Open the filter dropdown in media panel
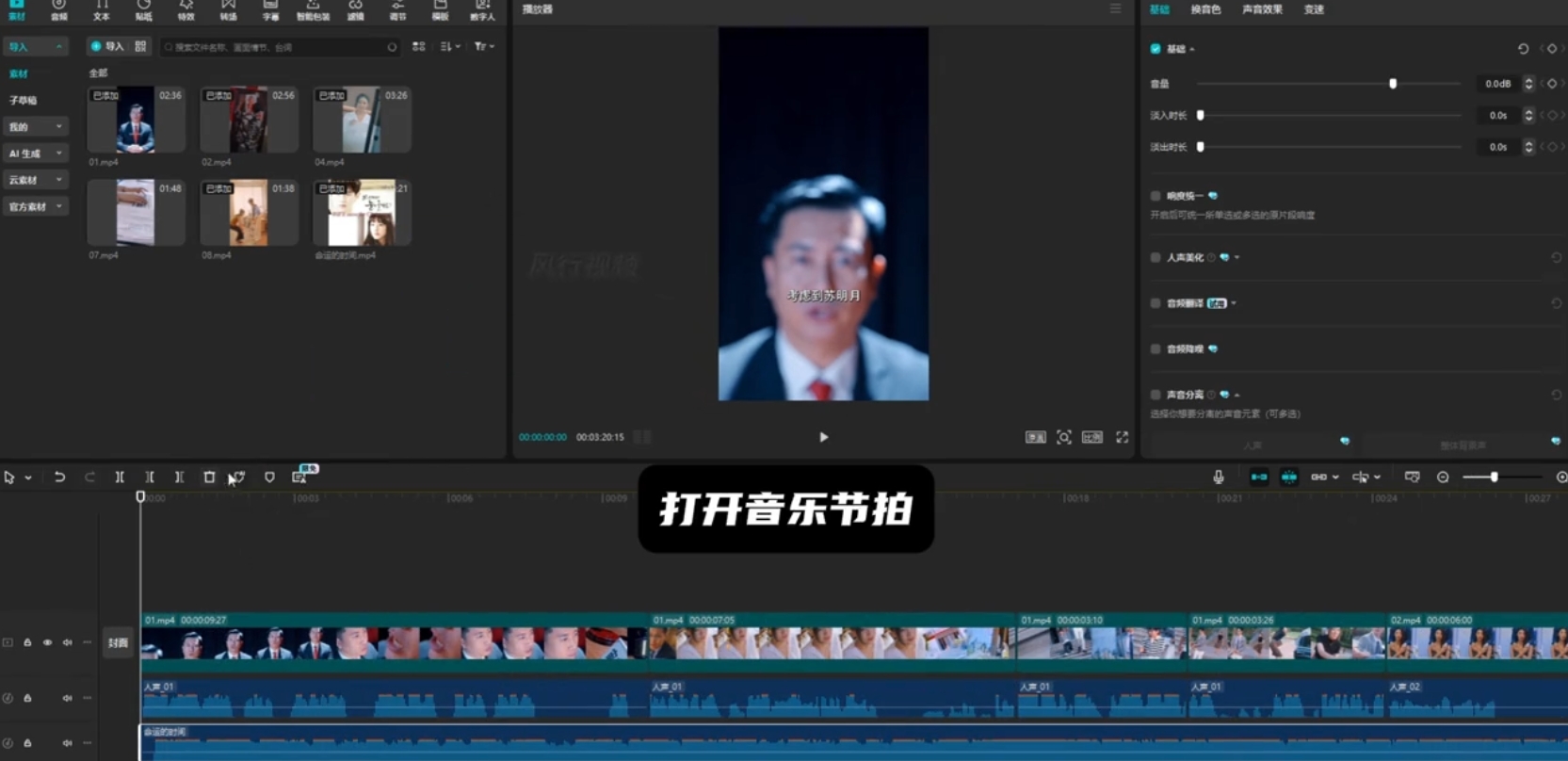This screenshot has height=761, width=1568. click(x=483, y=46)
